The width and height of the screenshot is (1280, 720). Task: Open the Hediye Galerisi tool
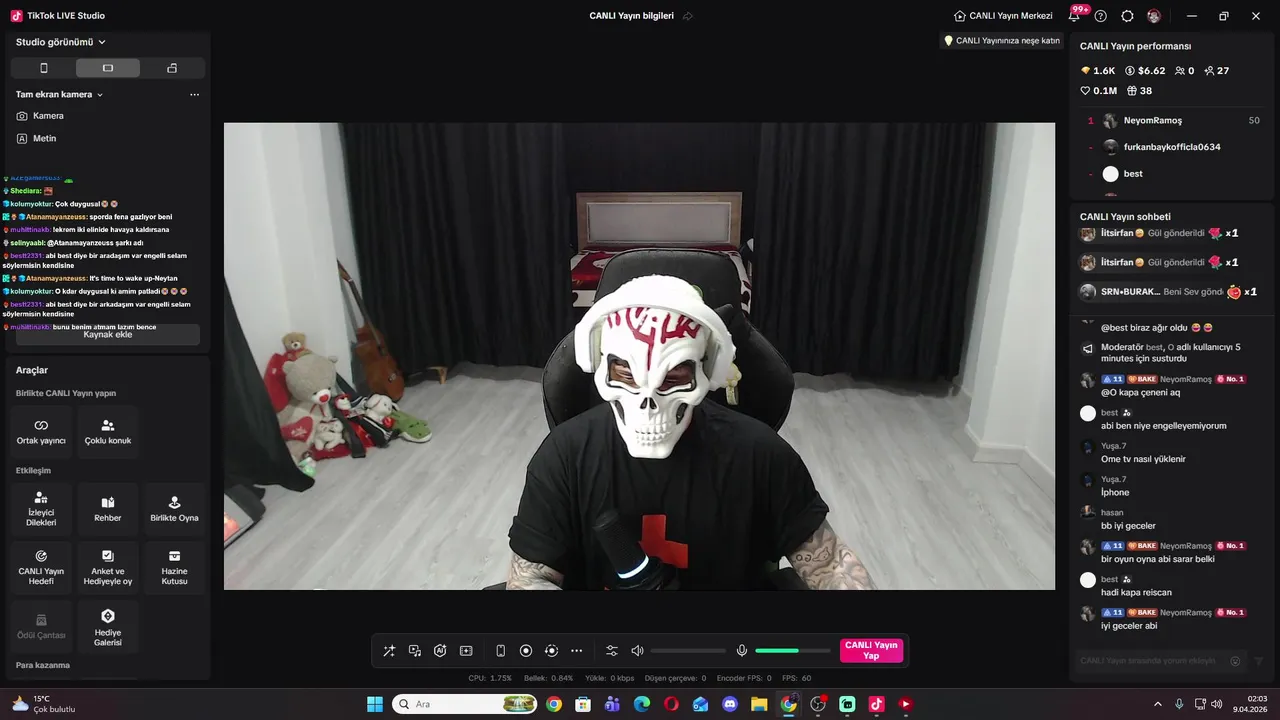[x=108, y=626]
